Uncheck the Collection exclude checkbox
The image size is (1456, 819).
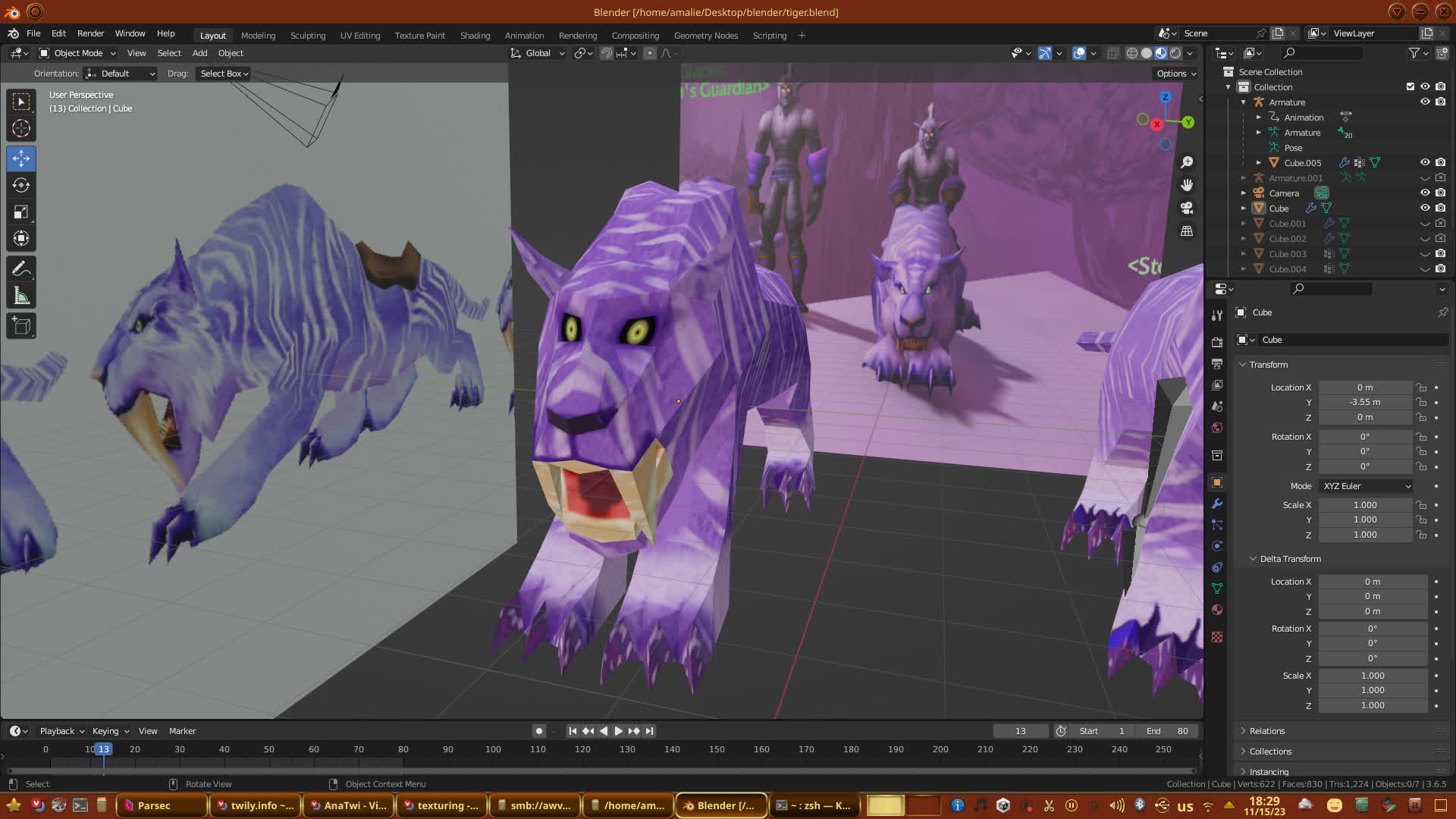1410,86
